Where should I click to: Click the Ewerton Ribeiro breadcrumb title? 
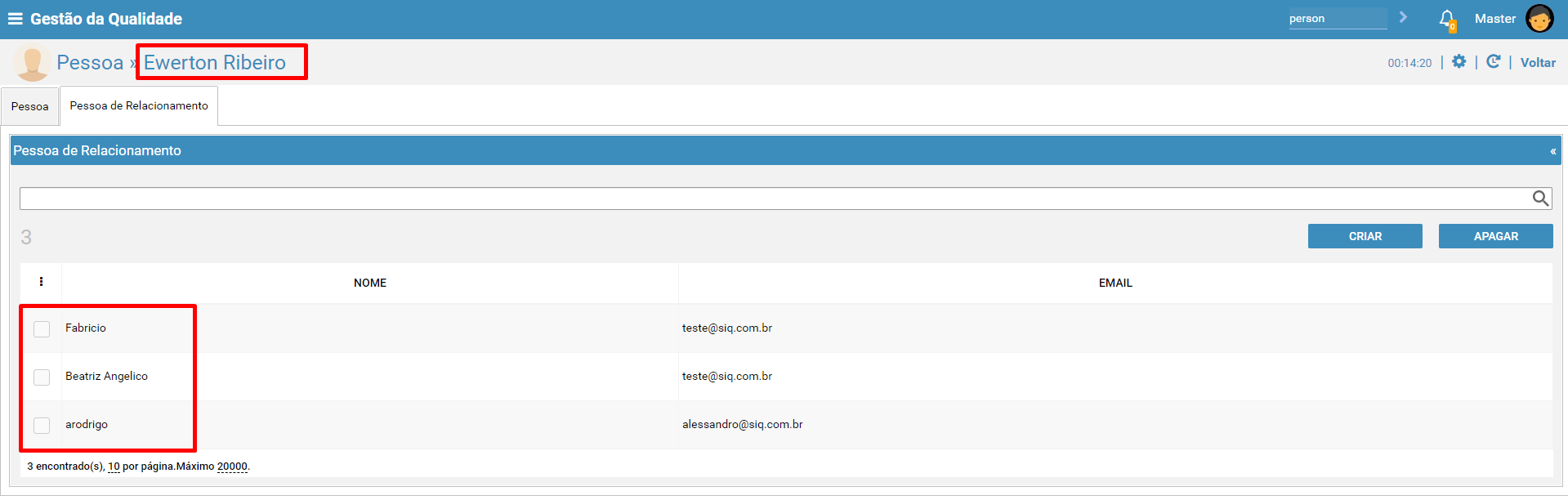click(215, 63)
